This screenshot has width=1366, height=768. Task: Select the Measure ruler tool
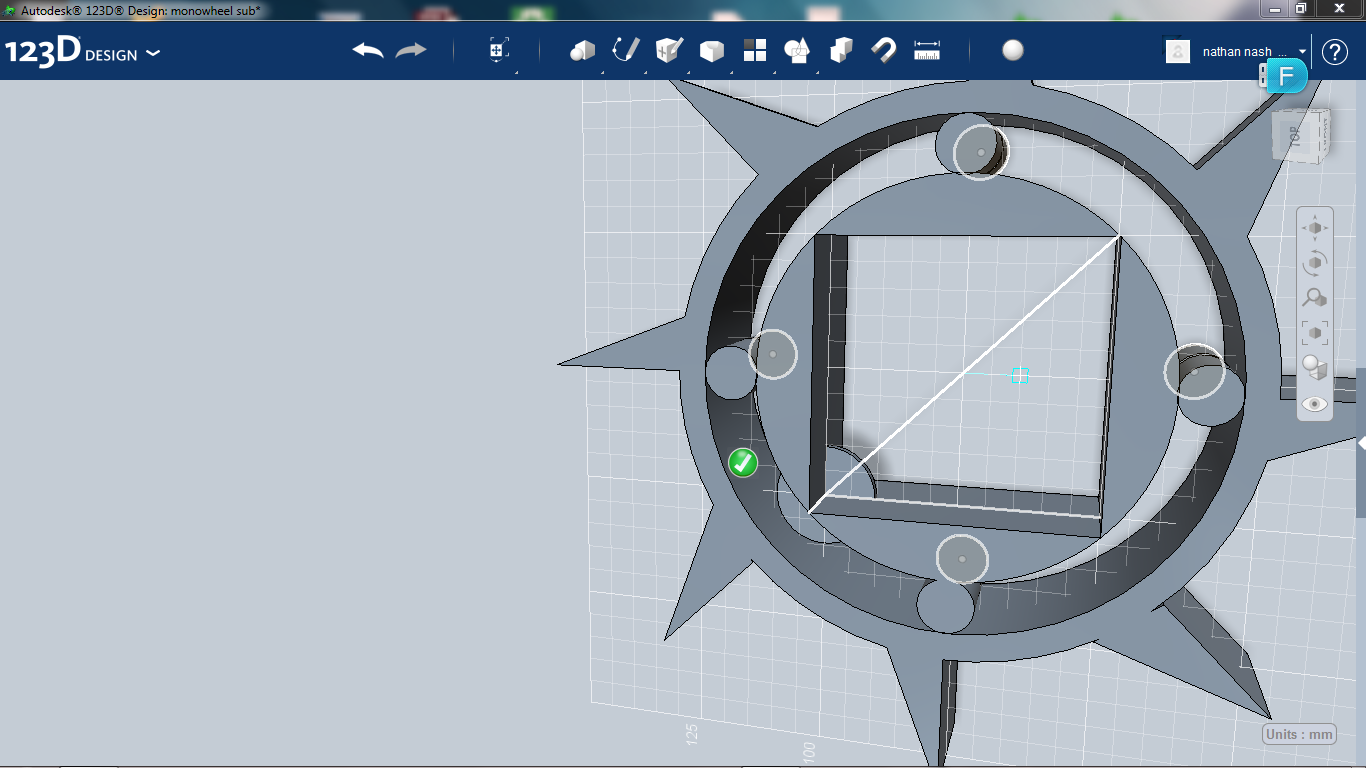[x=928, y=50]
